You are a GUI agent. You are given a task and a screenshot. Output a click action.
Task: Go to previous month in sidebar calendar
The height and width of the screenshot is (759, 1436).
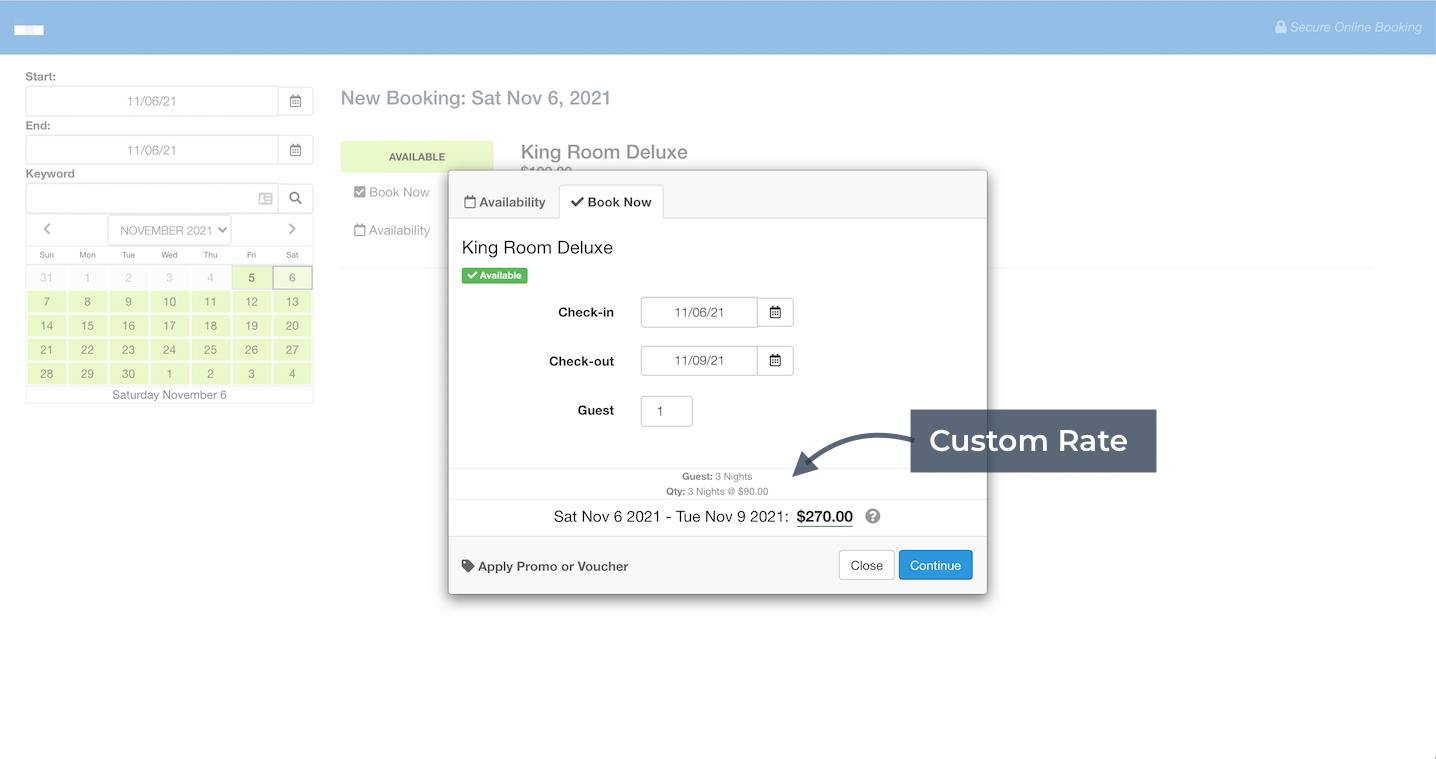click(47, 229)
